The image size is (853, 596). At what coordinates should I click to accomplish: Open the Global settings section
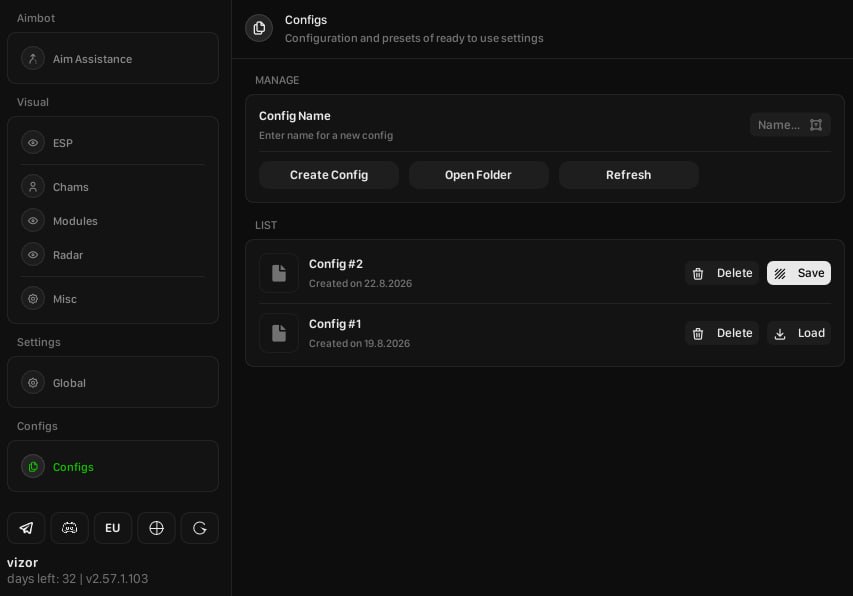click(113, 382)
